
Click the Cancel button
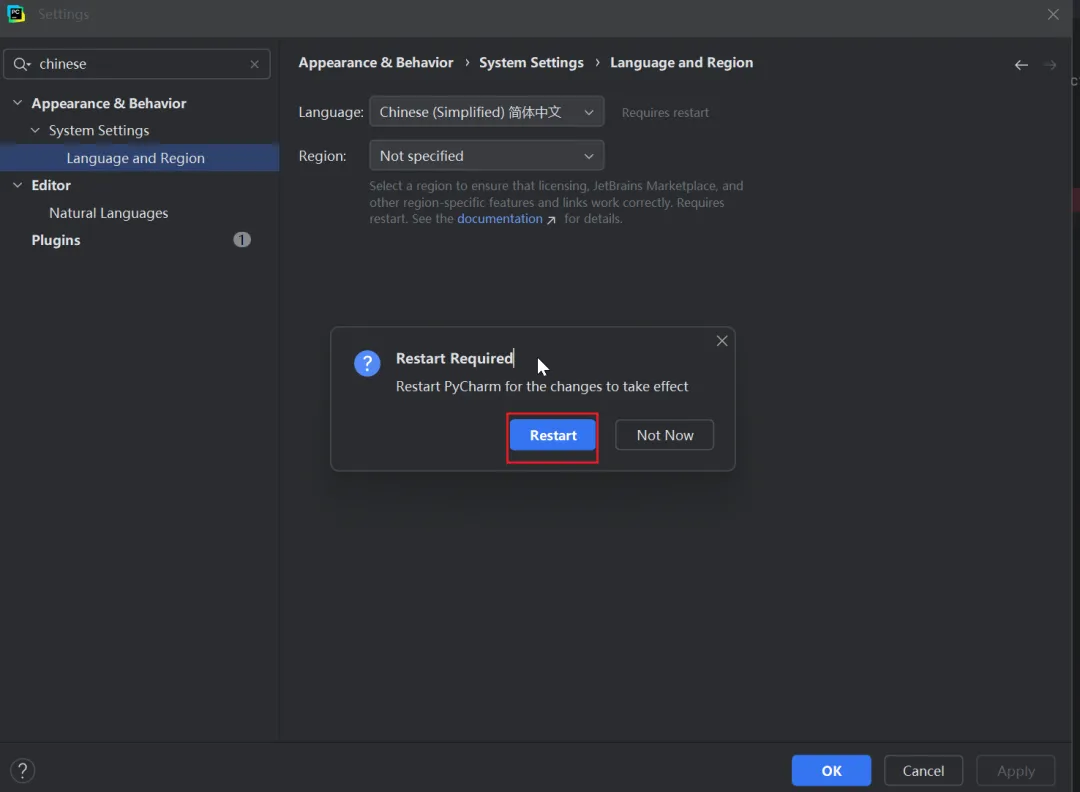click(923, 771)
